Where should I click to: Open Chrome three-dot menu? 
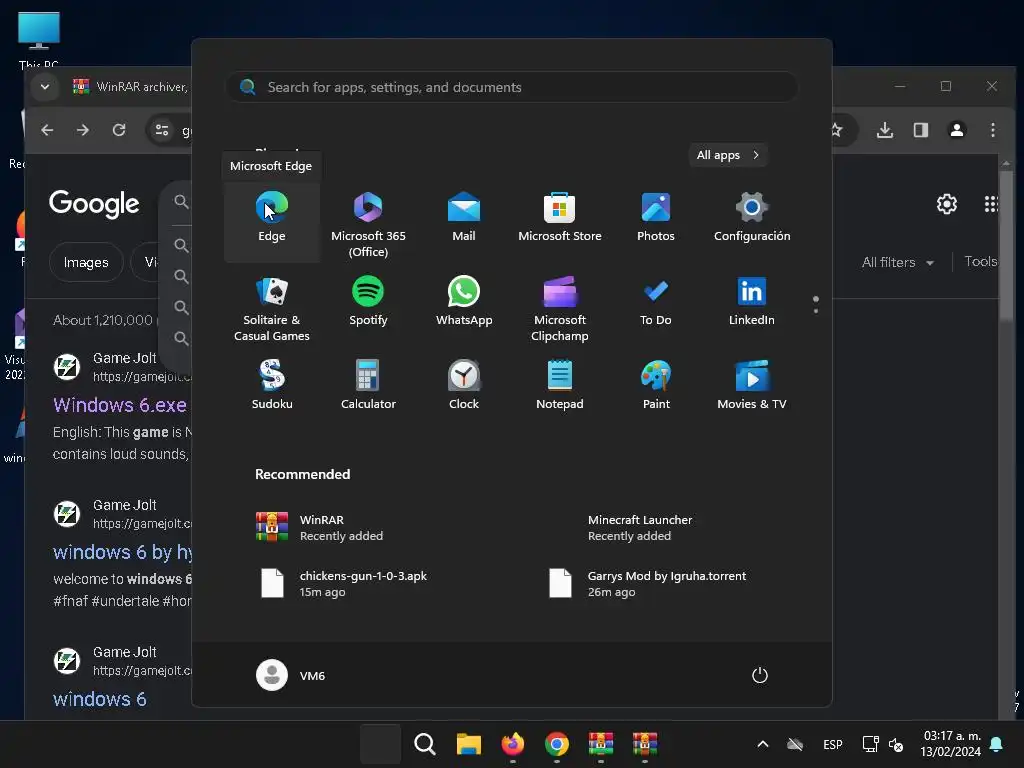click(x=993, y=130)
